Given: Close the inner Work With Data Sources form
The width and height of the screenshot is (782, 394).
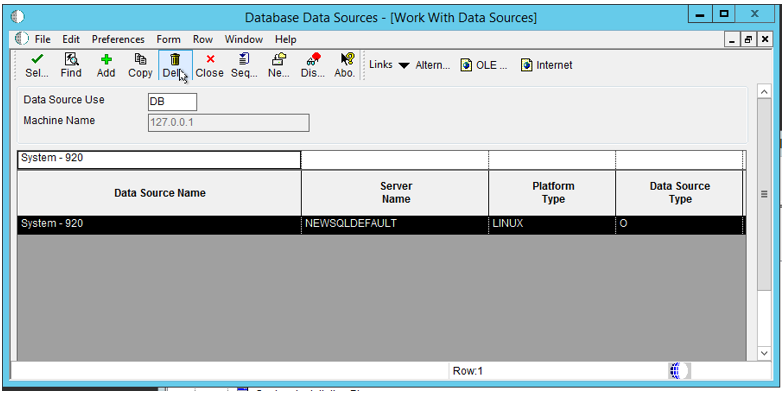Looking at the screenshot, I should click(x=765, y=39).
